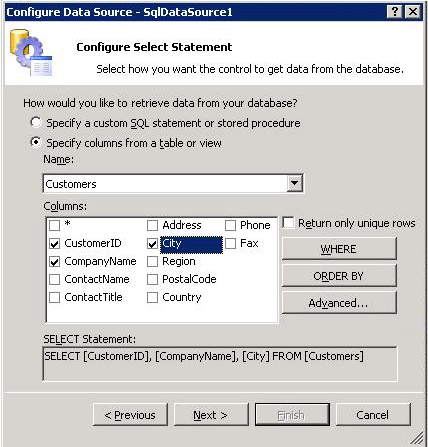Open the ORDER BY button
Viewport: 428px width, 447px height.
(339, 276)
